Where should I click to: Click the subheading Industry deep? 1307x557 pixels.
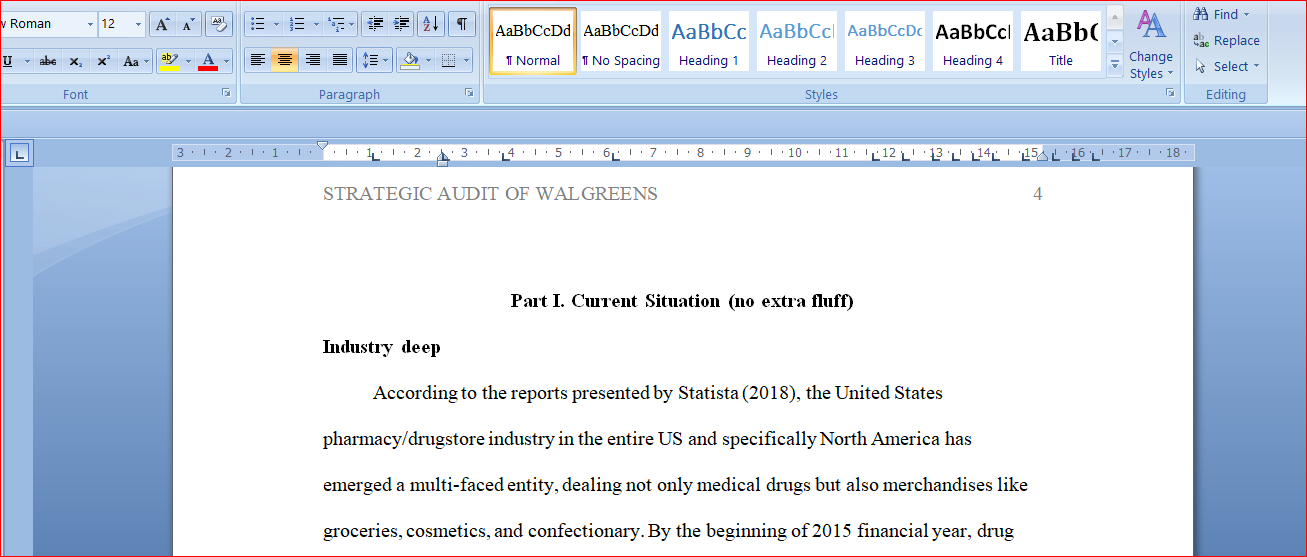tap(381, 348)
